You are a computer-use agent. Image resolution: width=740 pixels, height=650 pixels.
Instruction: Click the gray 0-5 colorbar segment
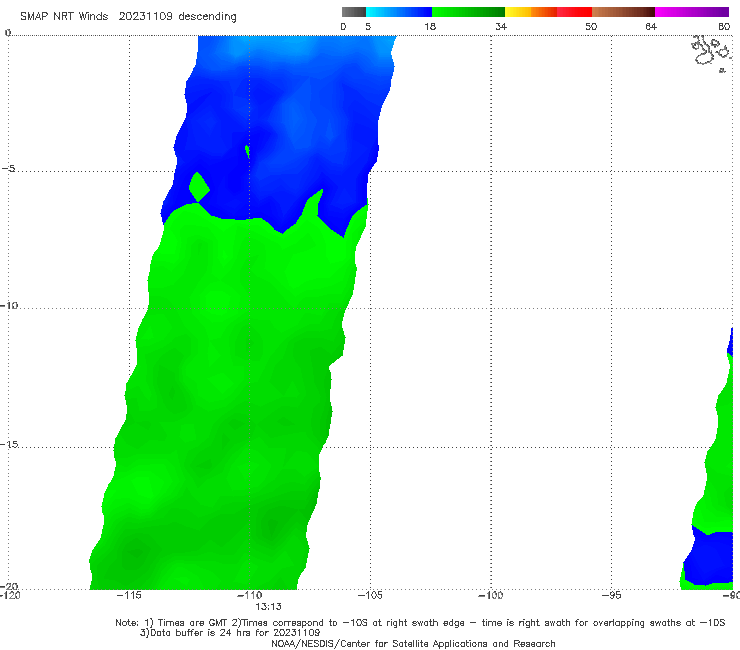[354, 12]
